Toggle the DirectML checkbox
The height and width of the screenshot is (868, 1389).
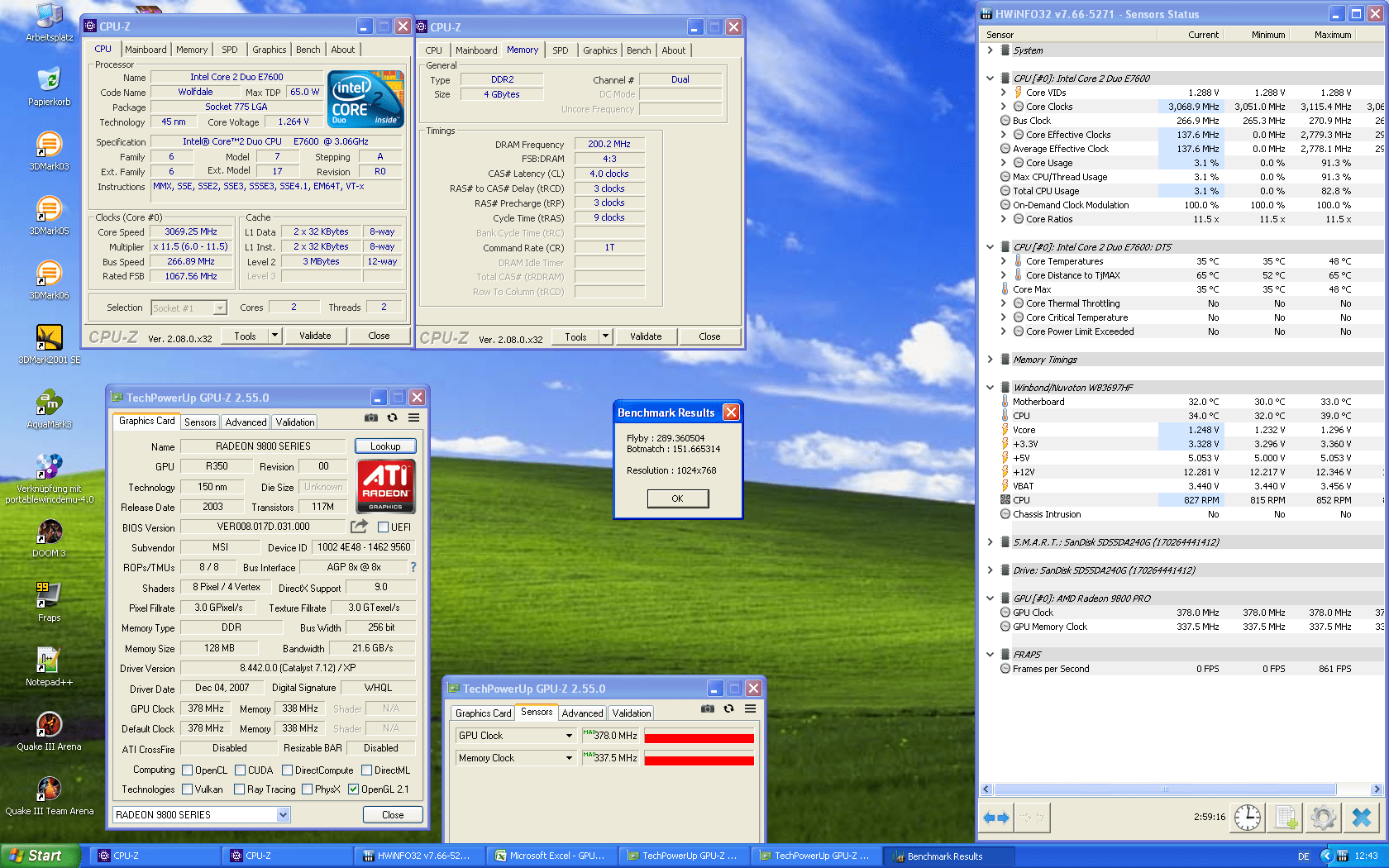tap(366, 770)
